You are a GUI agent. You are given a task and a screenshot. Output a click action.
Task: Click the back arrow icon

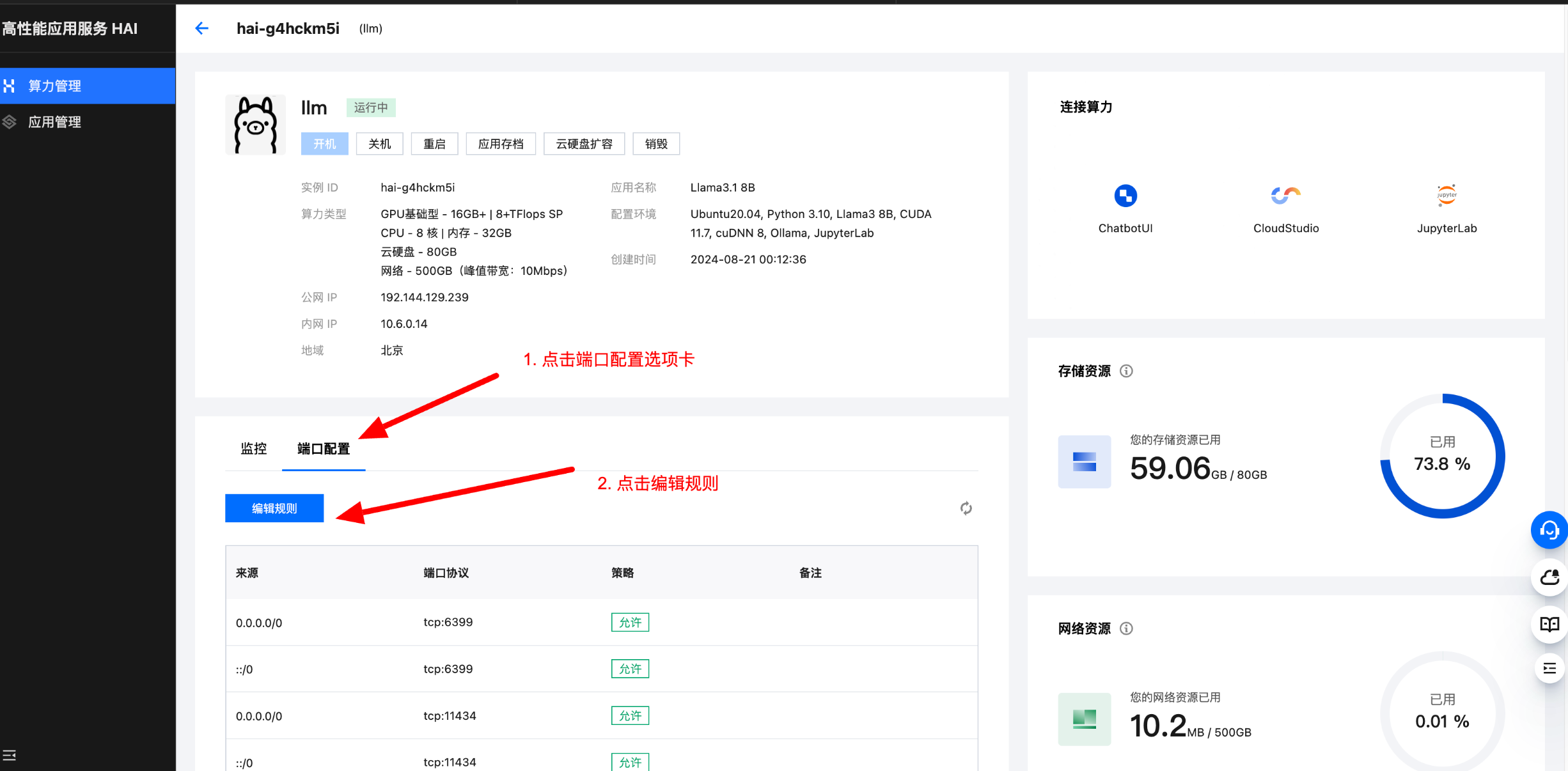(201, 28)
